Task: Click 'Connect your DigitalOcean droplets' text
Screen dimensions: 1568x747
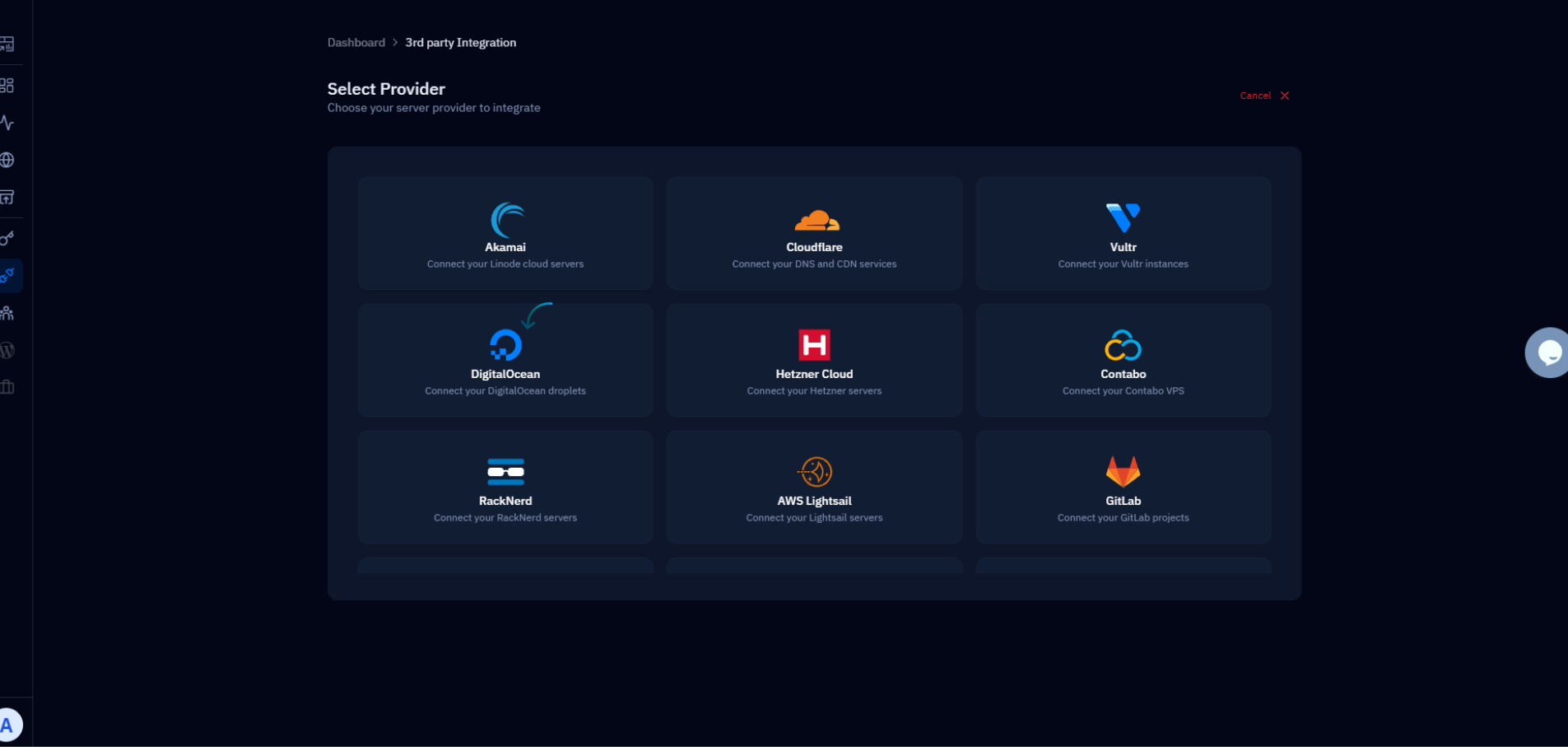Action: 505,391
